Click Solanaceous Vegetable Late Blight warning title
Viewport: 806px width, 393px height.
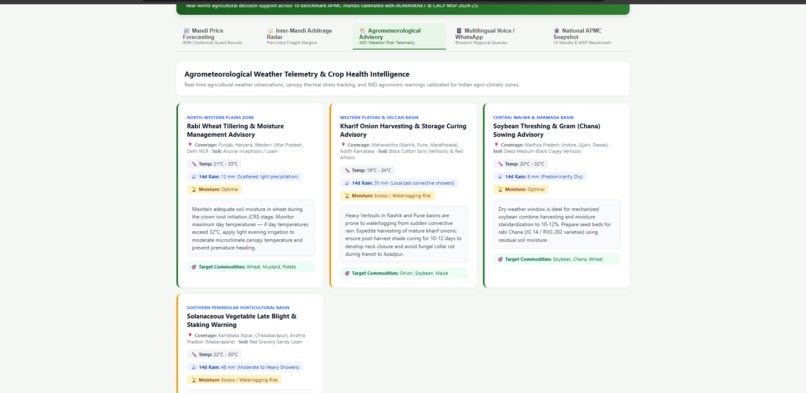pyautogui.click(x=242, y=321)
